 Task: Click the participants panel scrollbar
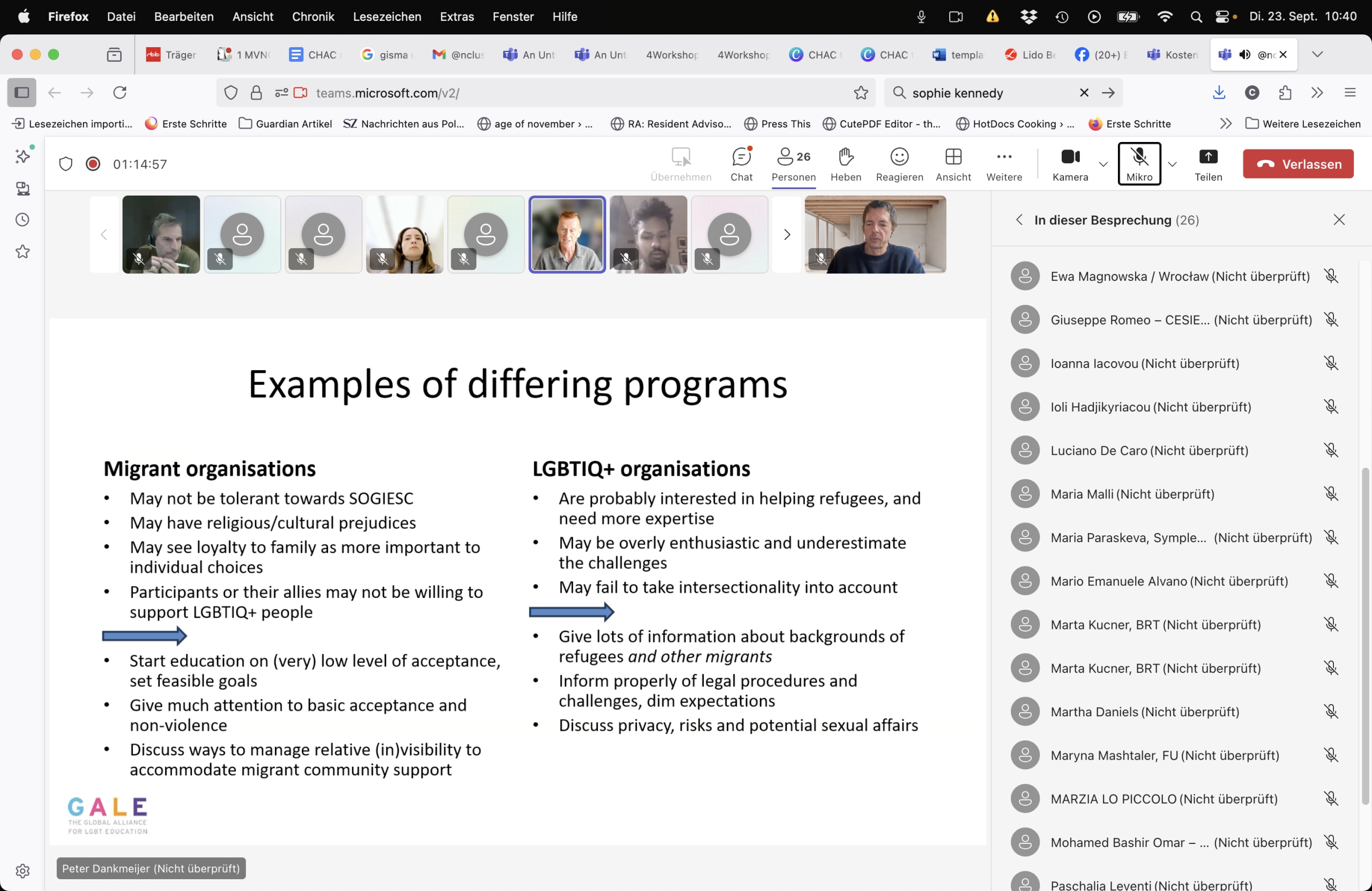click(x=1364, y=634)
